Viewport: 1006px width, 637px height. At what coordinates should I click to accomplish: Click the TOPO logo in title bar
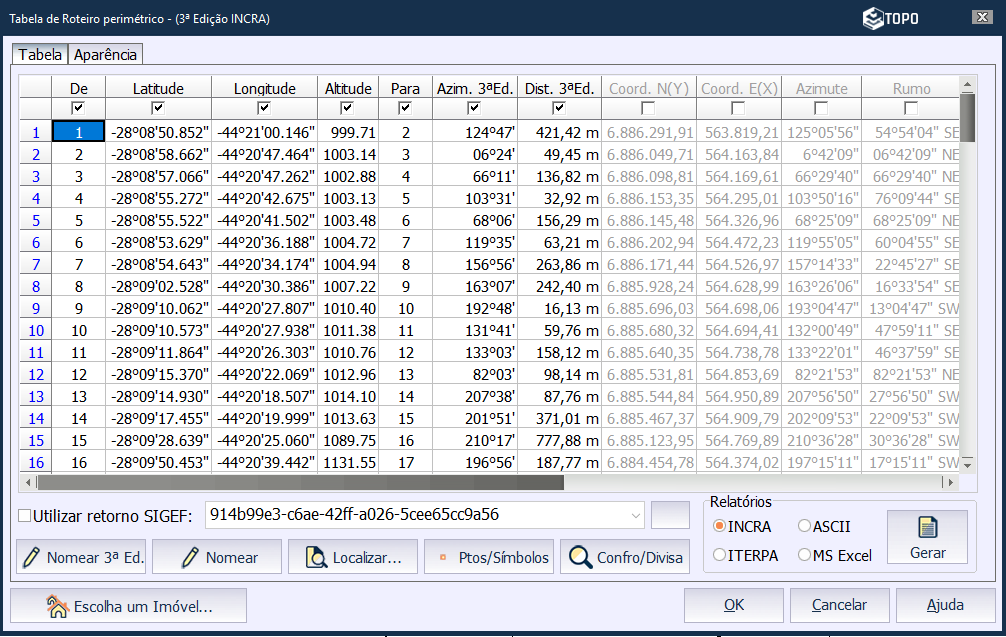click(891, 18)
